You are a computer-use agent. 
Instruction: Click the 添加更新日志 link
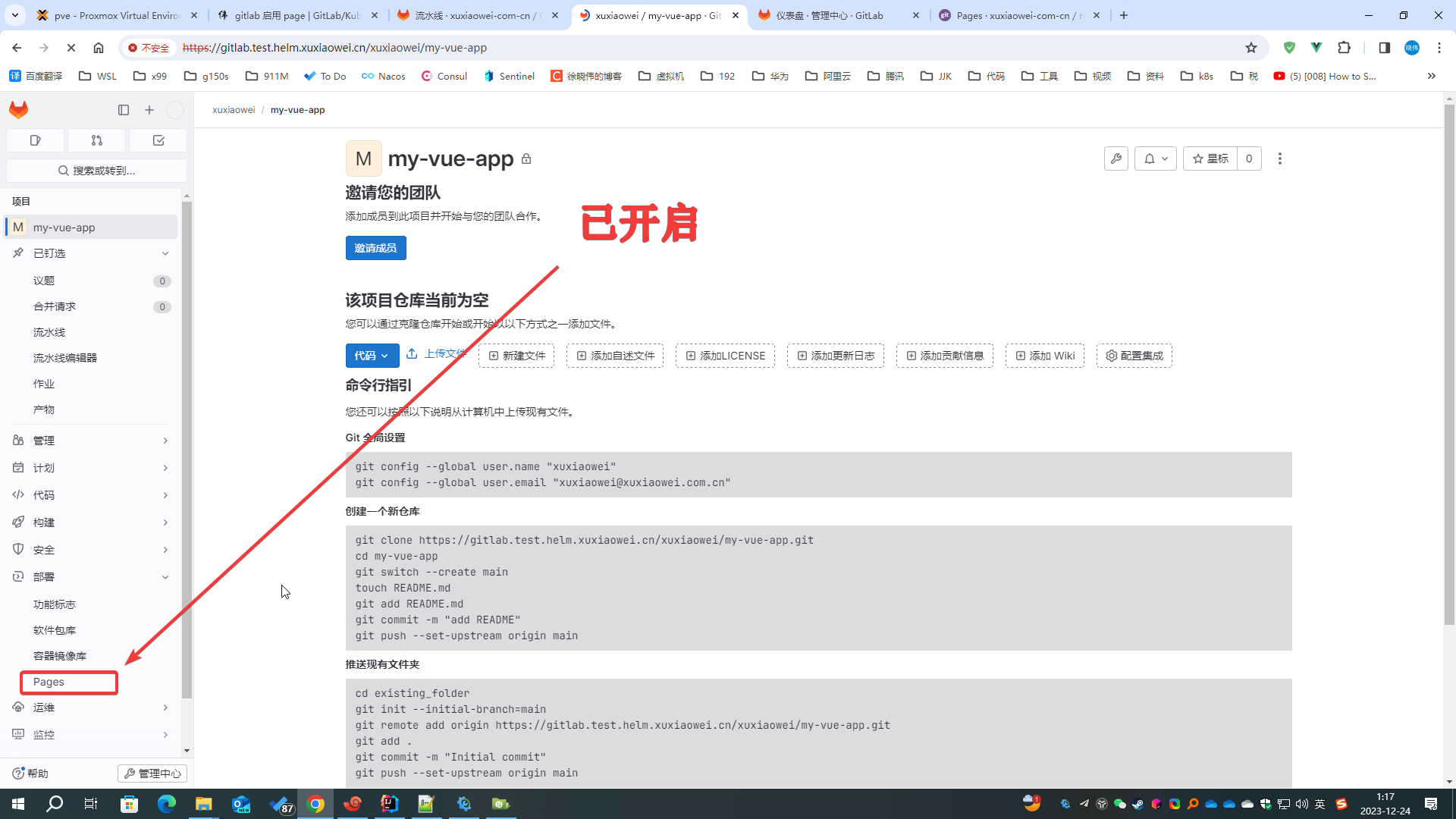click(x=835, y=354)
